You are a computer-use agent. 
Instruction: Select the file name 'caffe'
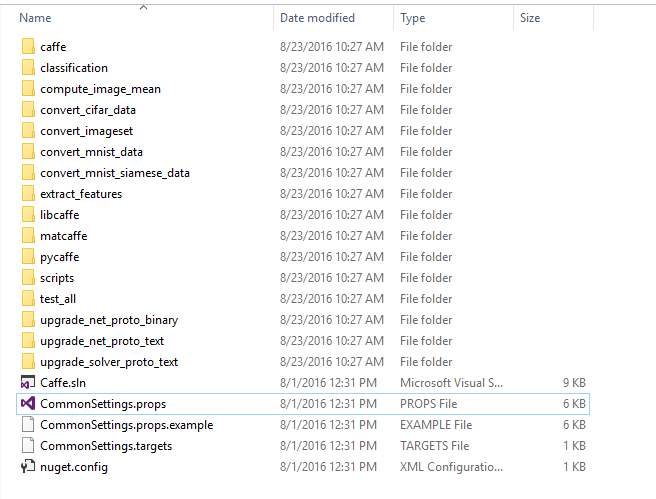pyautogui.click(x=53, y=46)
